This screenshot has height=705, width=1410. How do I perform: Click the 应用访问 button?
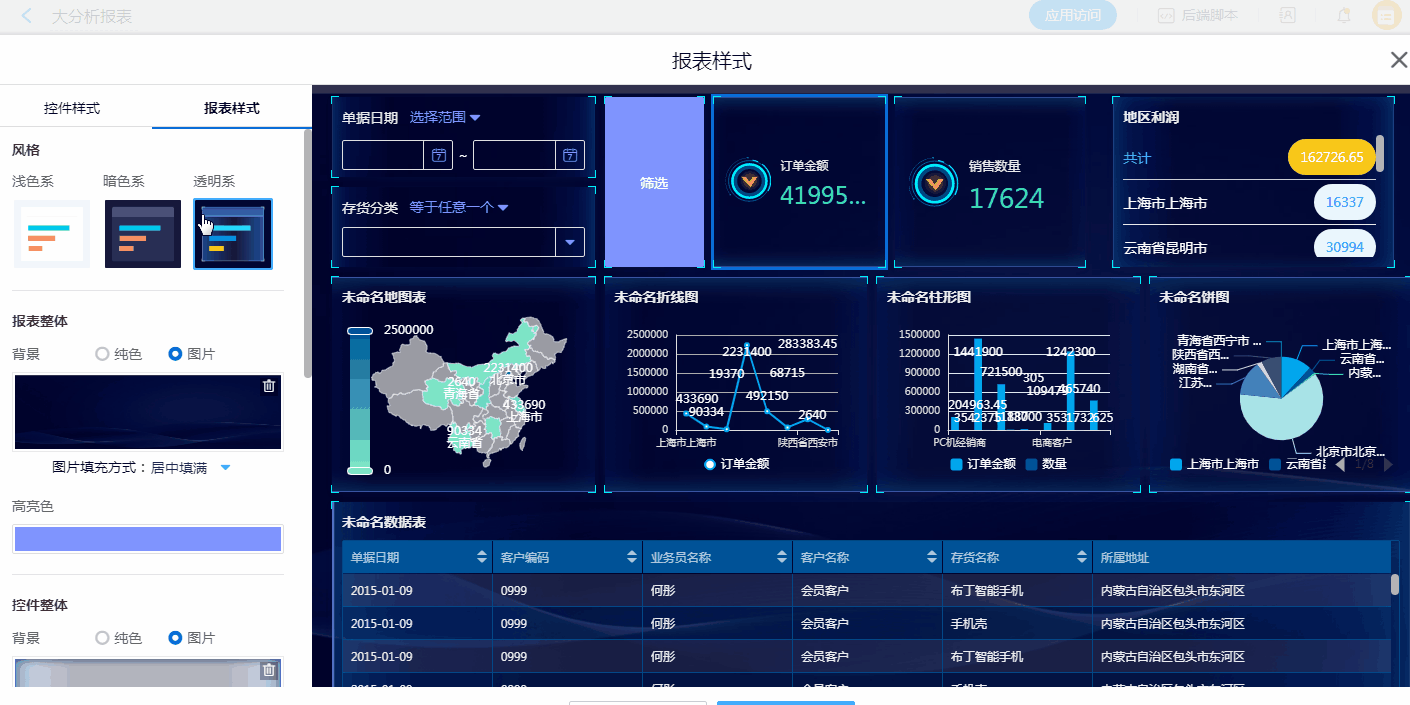(x=1072, y=15)
